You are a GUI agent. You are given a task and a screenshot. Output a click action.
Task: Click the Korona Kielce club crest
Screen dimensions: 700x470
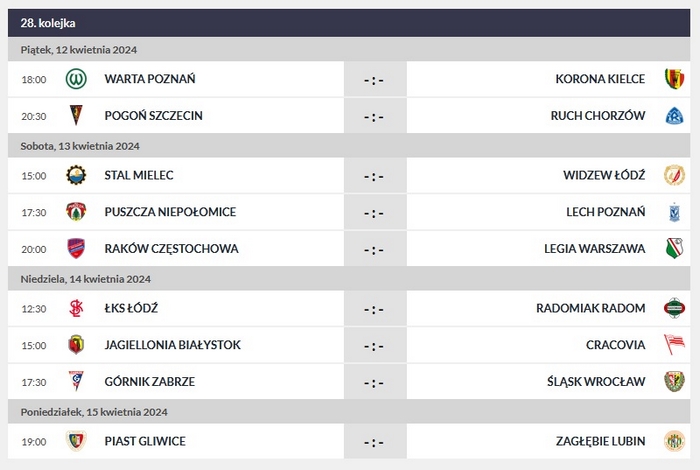(x=674, y=79)
